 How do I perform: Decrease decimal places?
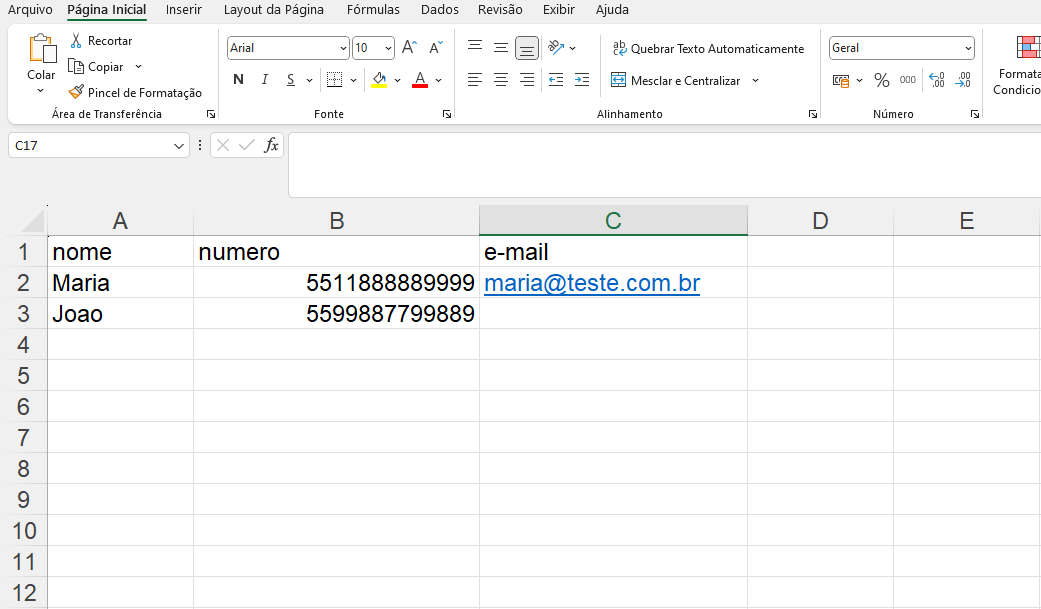963,80
